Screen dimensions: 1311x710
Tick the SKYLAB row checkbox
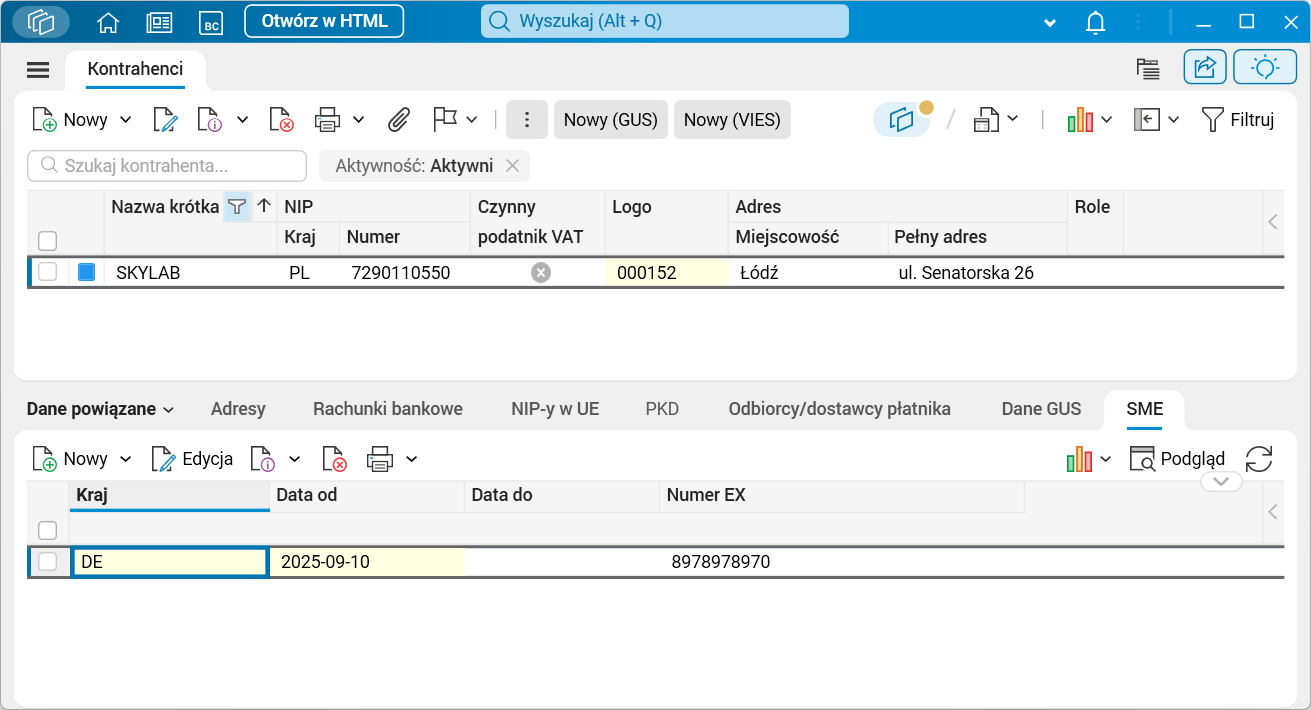(48, 272)
